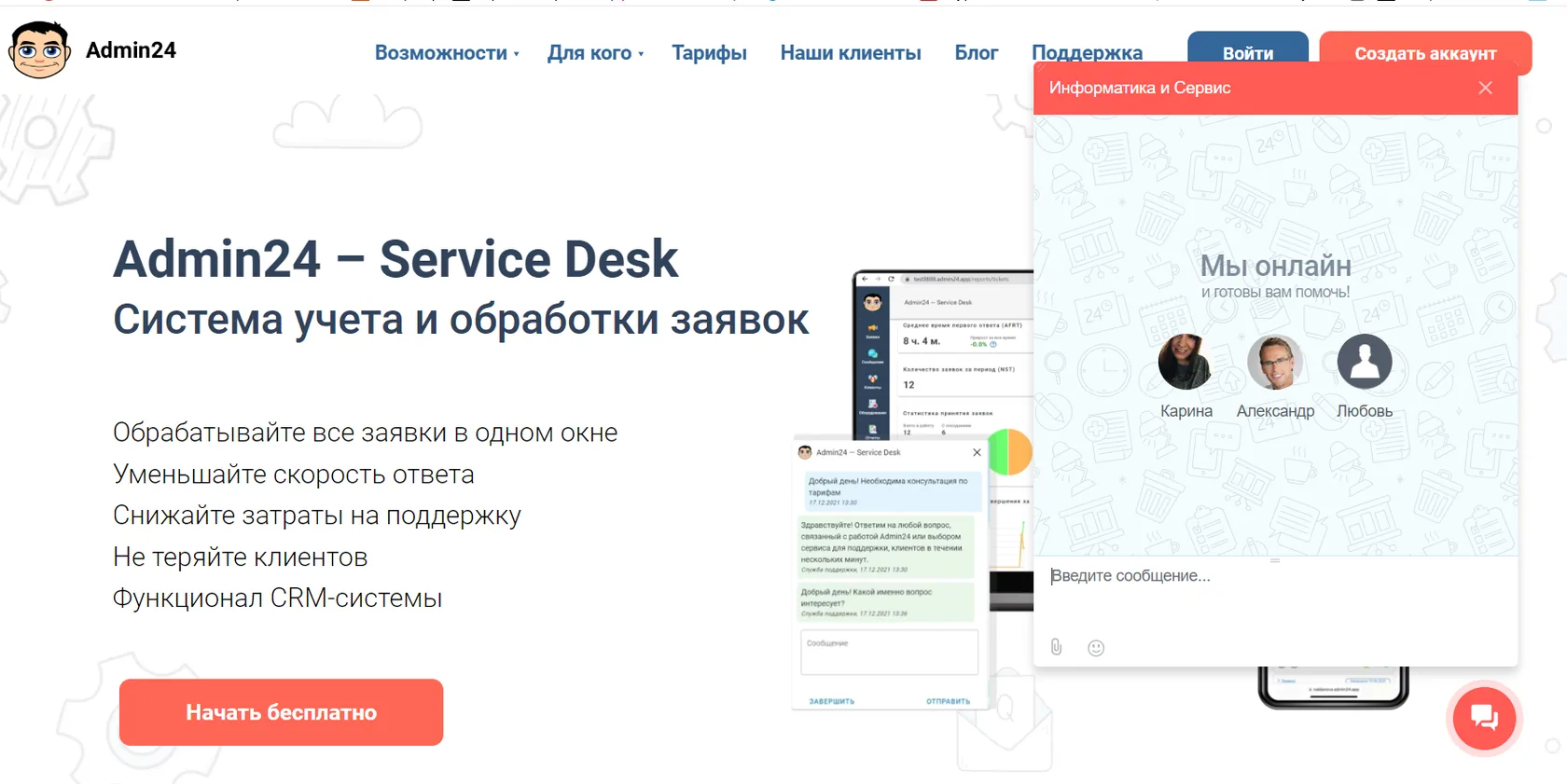Screen dimensions: 1567x784
Task: Select Карина's operator avatar
Action: click(1186, 362)
